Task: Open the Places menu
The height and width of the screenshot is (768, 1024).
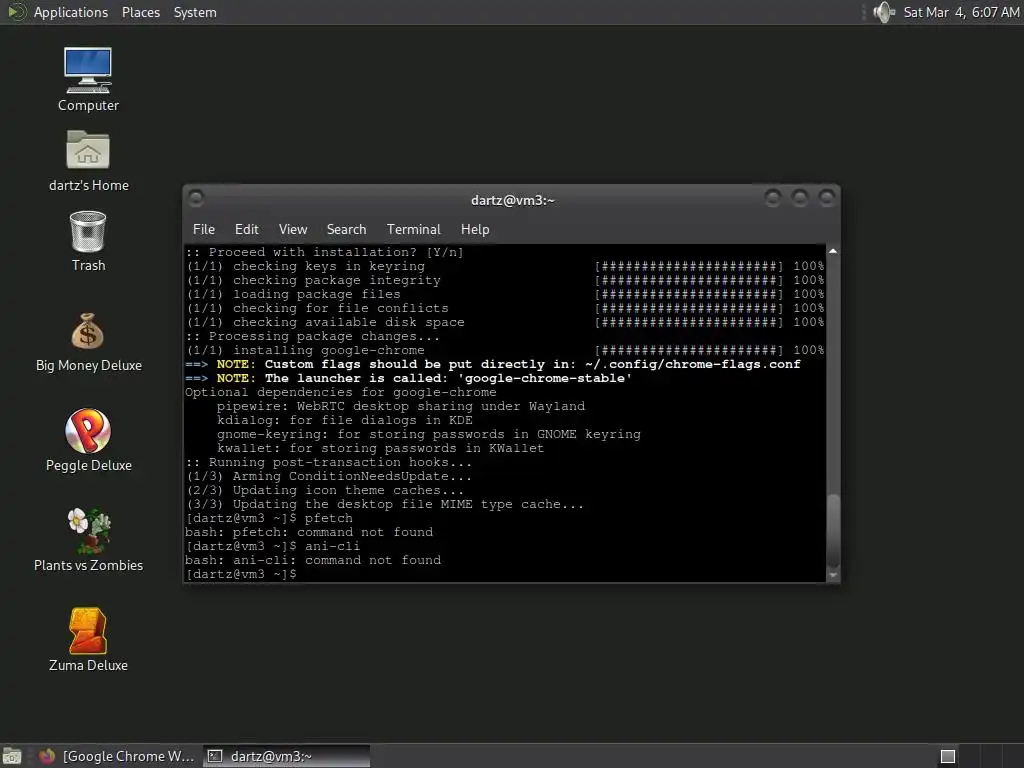Action: tap(140, 12)
